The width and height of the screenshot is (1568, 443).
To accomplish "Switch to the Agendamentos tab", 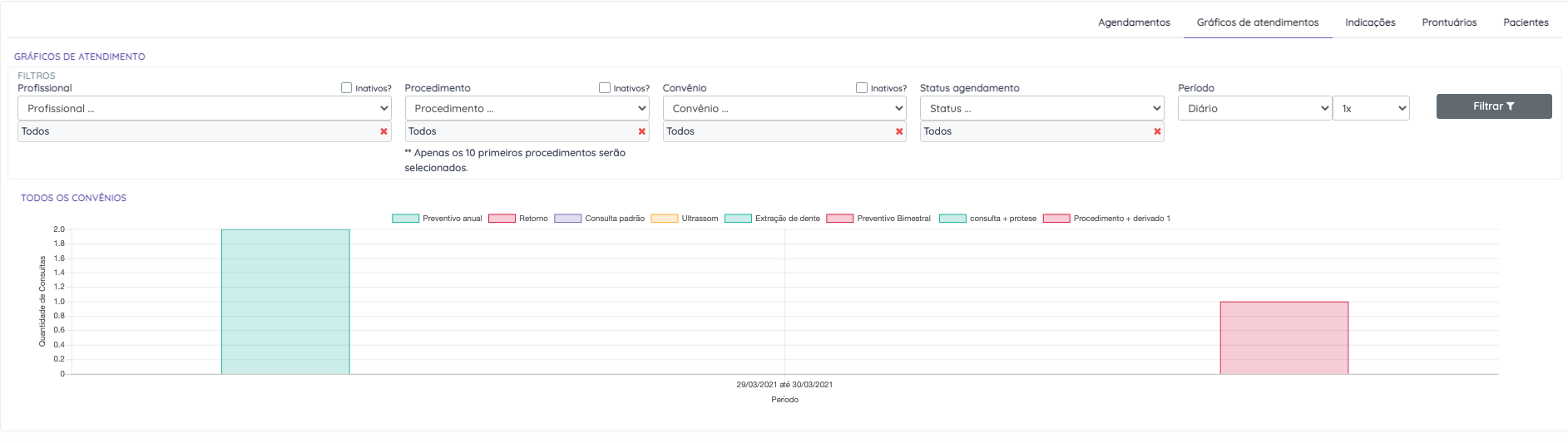I will point(1134,22).
